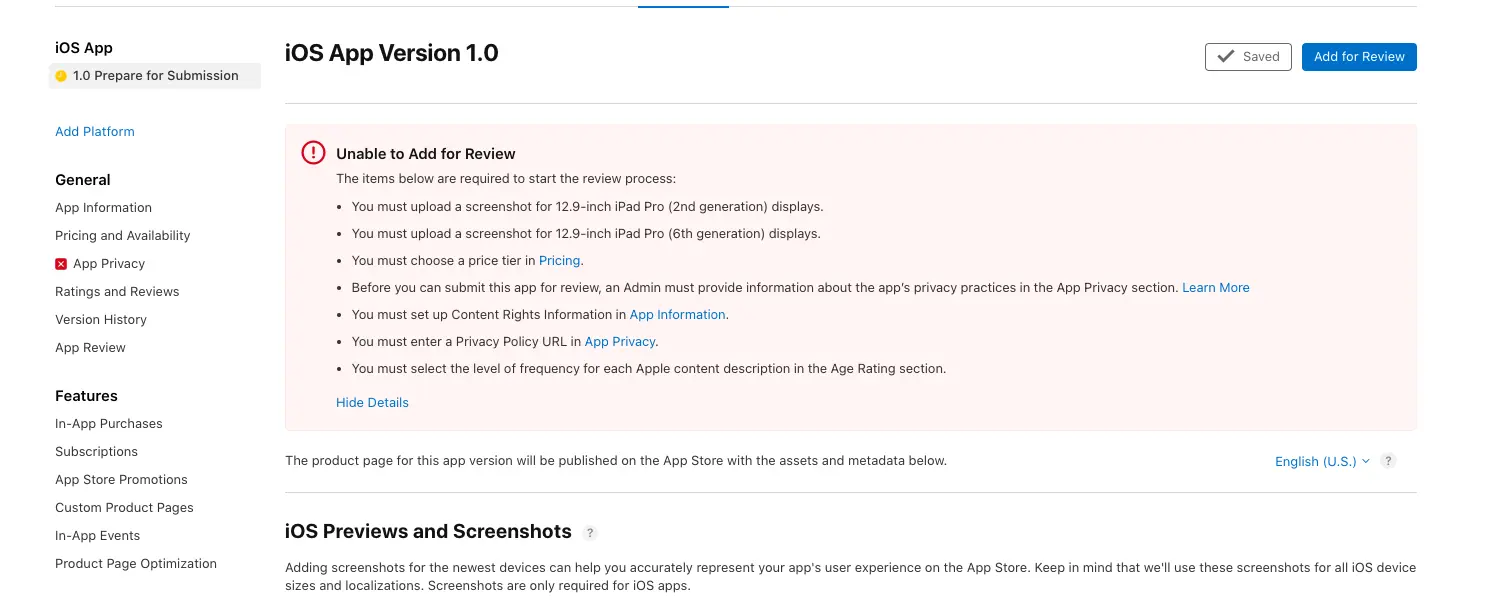Click help icon next to iOS Previews heading
The image size is (1499, 611).
[590, 532]
